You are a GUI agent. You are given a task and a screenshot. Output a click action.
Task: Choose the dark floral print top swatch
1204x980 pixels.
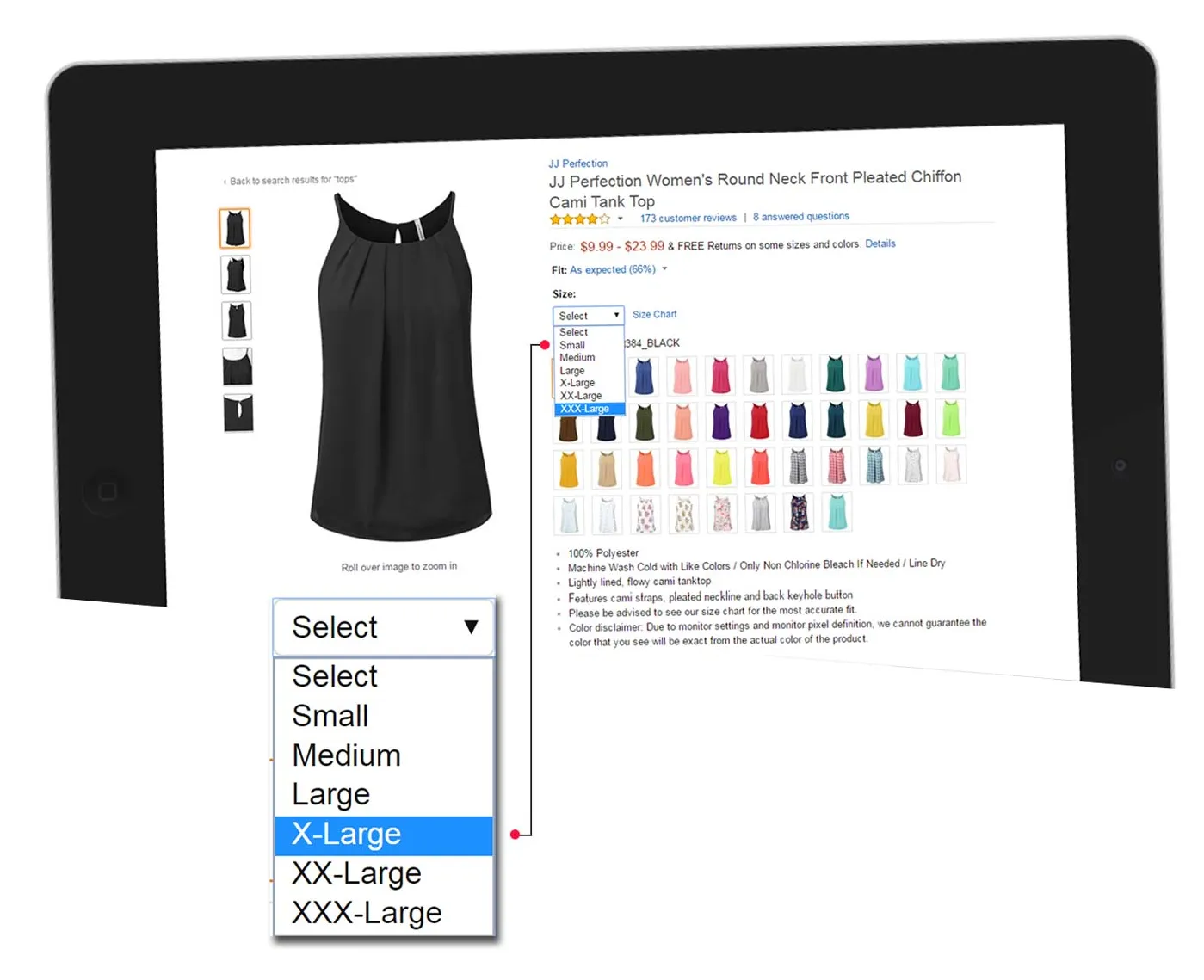[x=799, y=512]
